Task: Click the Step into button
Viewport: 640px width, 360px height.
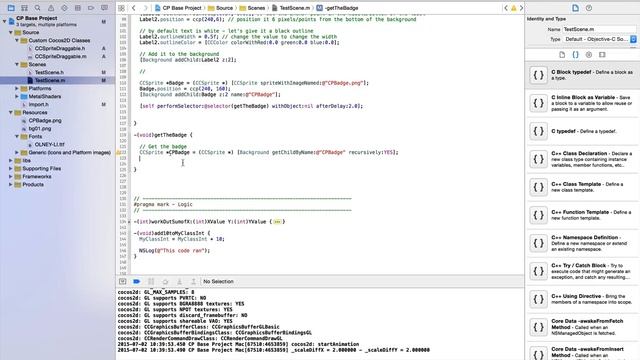Action: pyautogui.click(x=179, y=281)
